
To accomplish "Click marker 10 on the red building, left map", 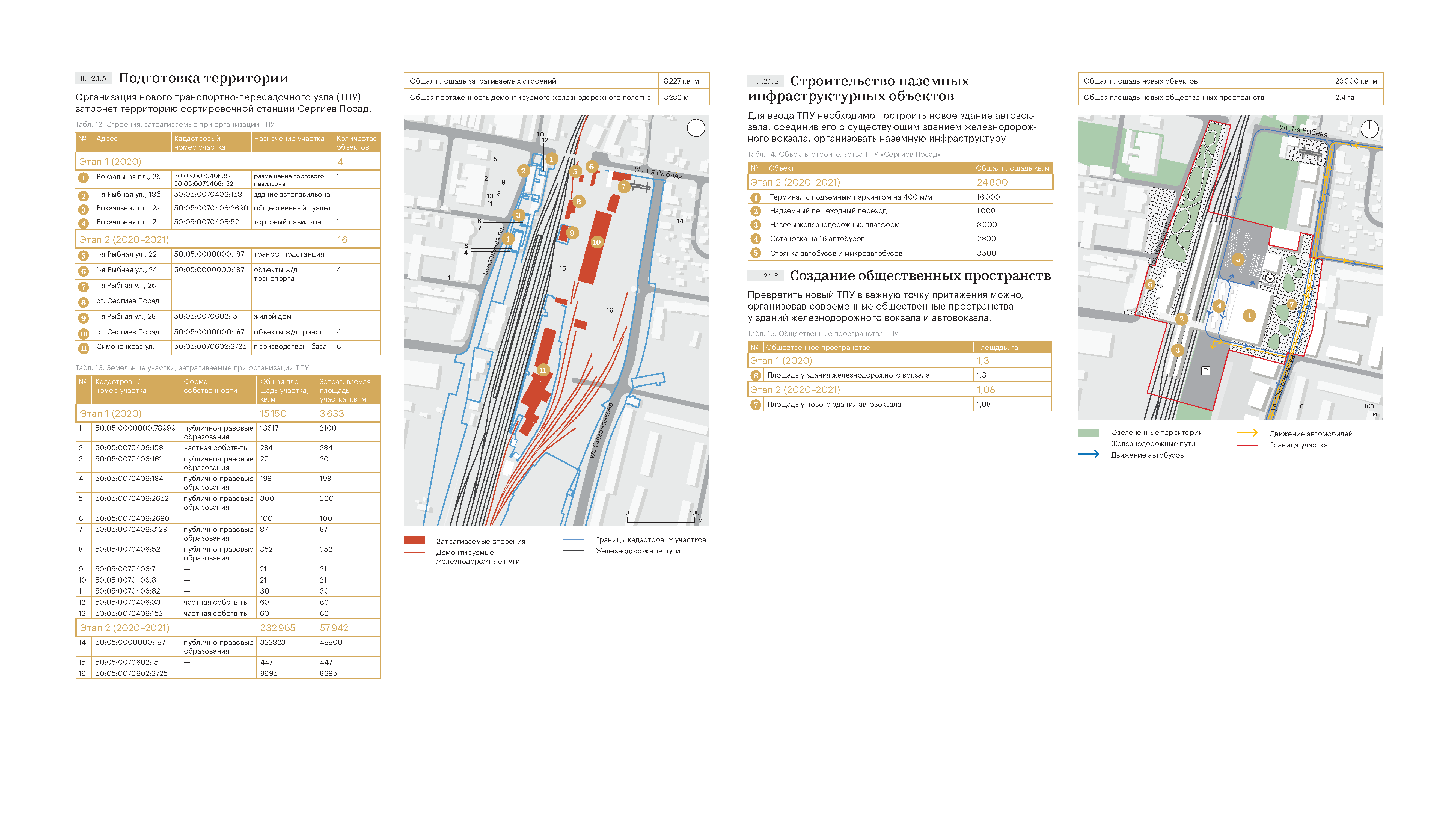I will 596,242.
